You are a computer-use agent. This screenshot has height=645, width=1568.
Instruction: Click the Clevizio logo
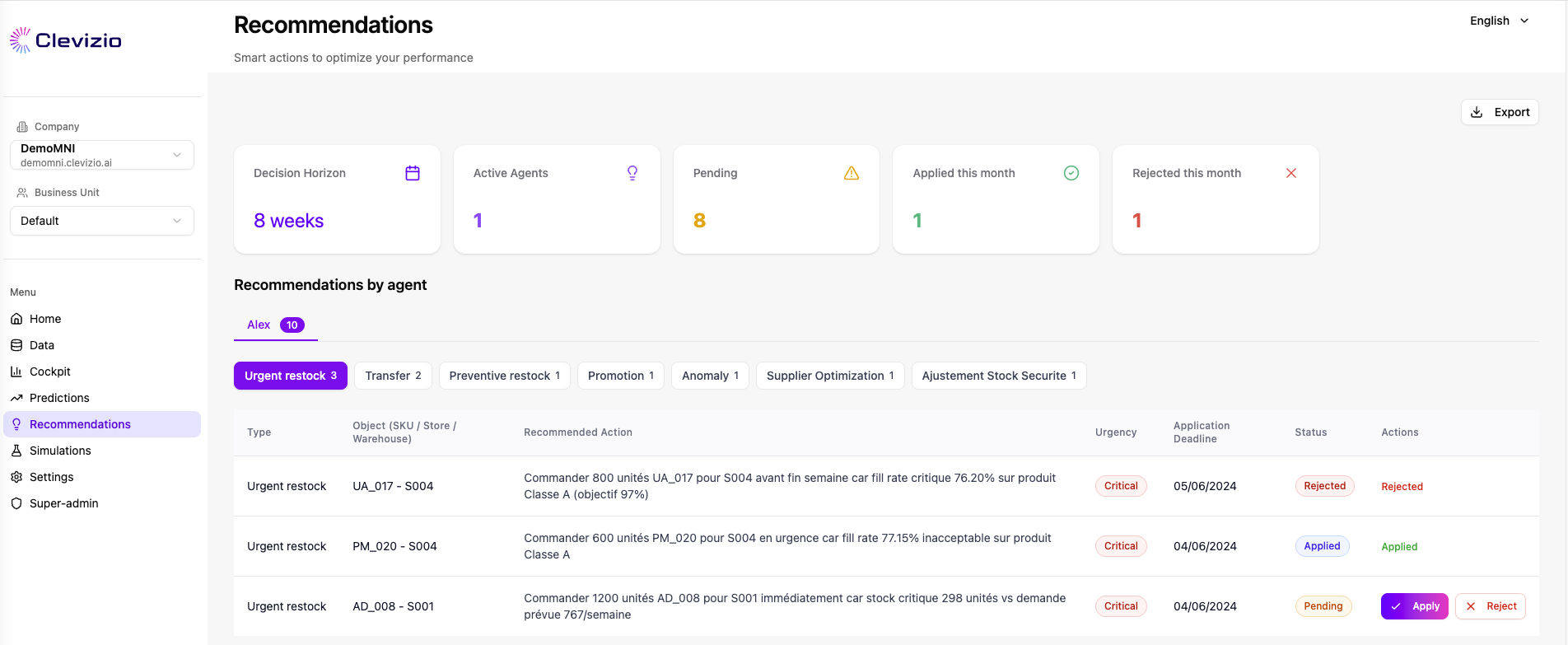[x=65, y=40]
